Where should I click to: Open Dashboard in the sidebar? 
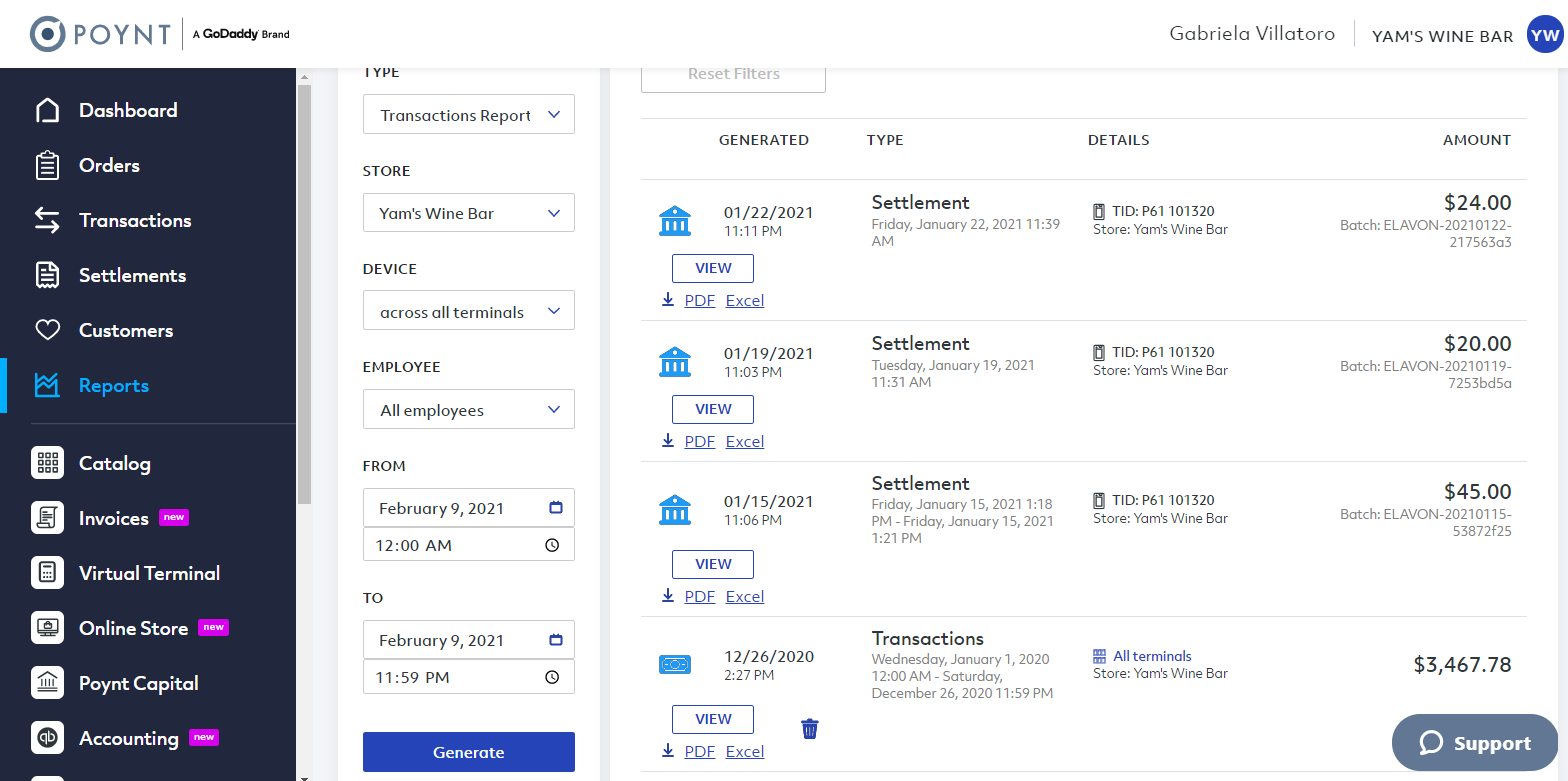click(128, 110)
